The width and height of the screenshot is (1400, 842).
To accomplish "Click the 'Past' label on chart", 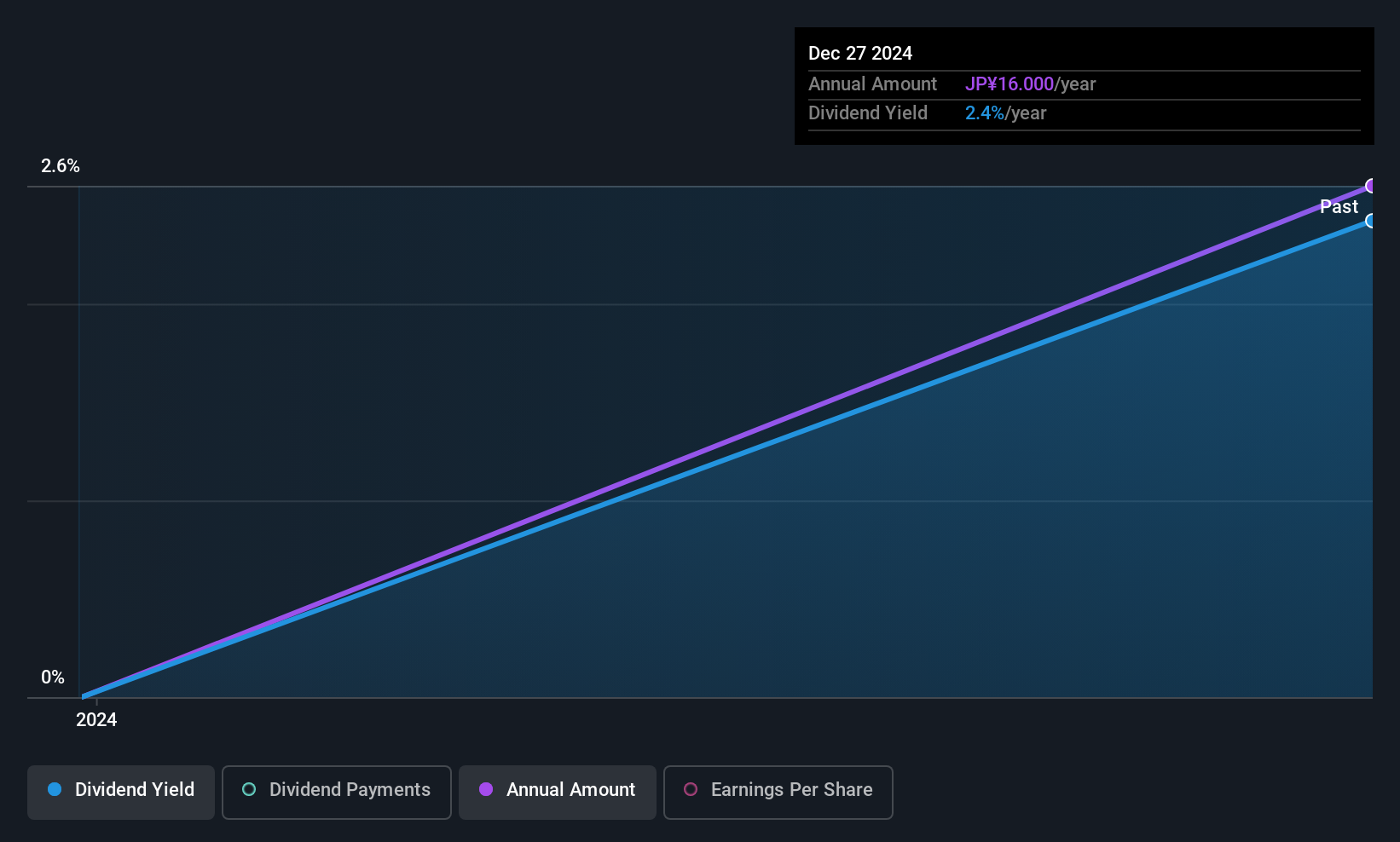I will pyautogui.click(x=1339, y=206).
